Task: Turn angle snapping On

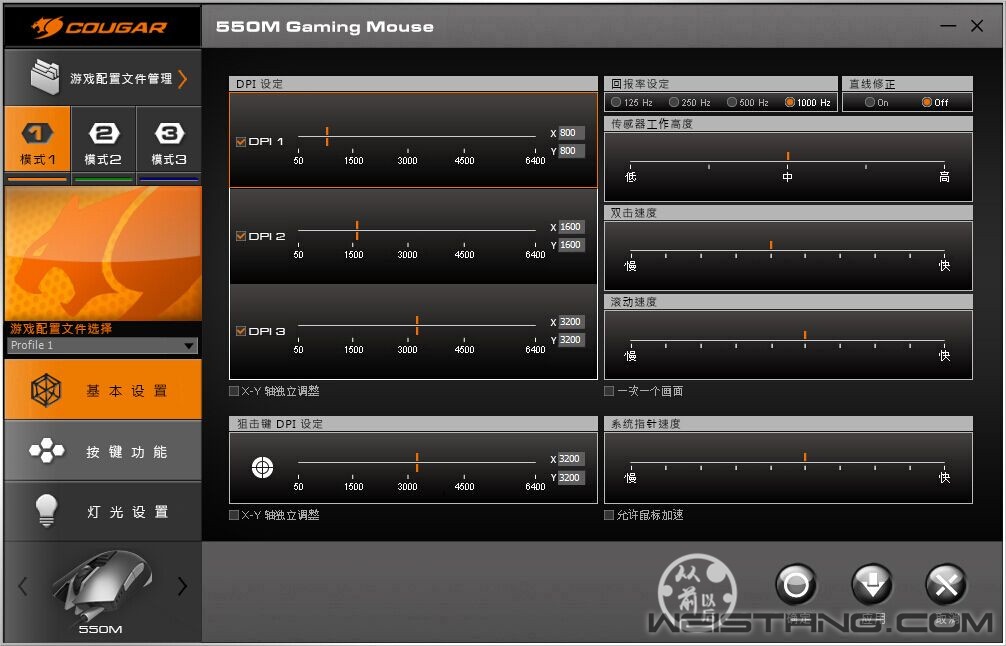Action: [870, 102]
